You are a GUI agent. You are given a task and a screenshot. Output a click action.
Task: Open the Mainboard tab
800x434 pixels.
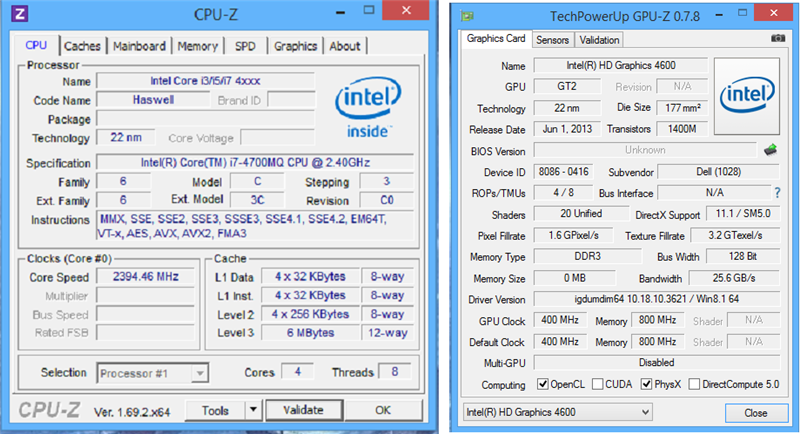pyautogui.click(x=139, y=46)
